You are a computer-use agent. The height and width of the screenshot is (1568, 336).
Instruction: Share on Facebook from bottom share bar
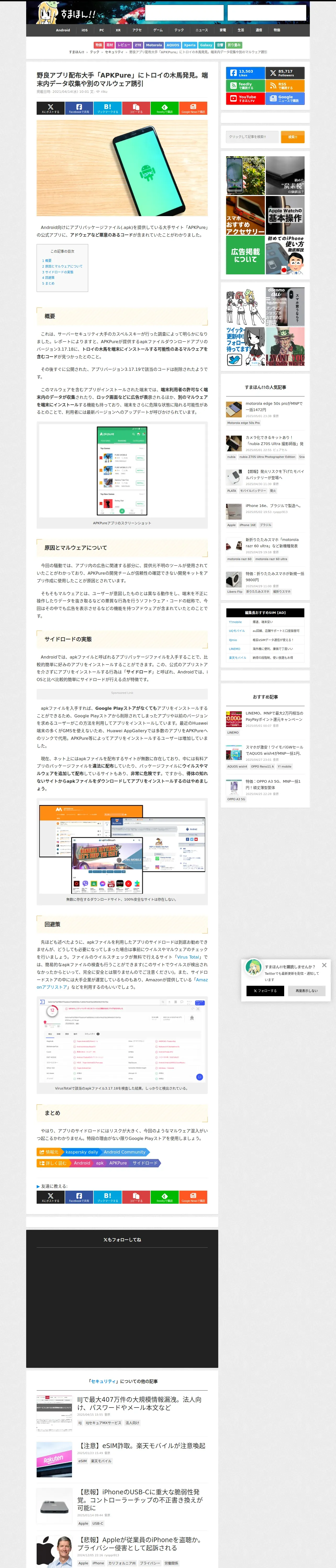pyautogui.click(x=79, y=1197)
